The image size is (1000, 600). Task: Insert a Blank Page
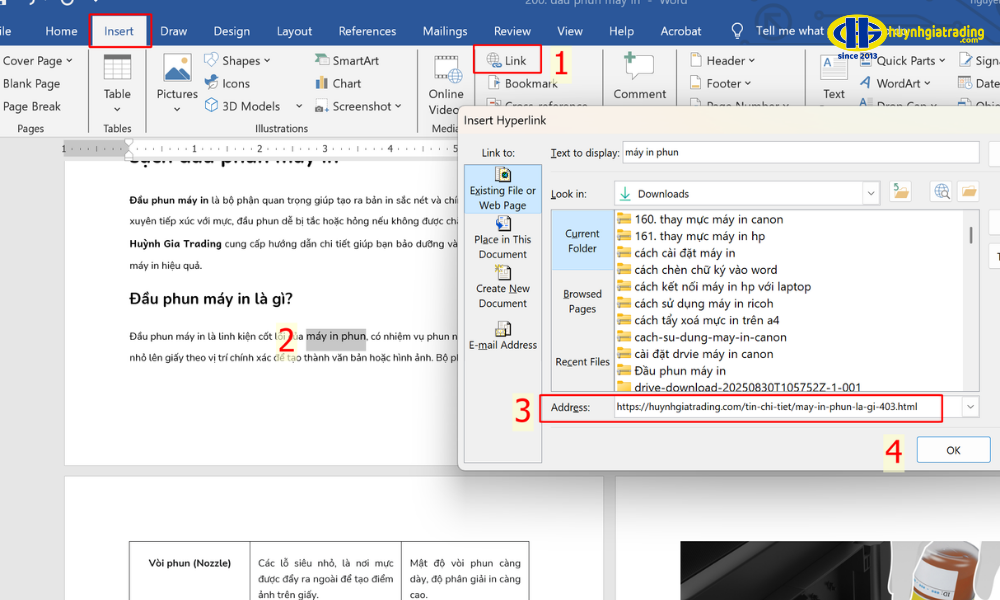click(x=31, y=84)
